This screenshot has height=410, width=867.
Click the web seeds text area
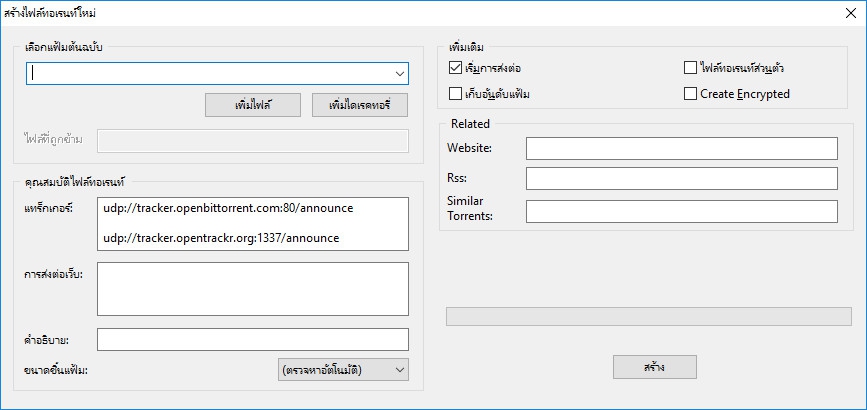point(253,289)
